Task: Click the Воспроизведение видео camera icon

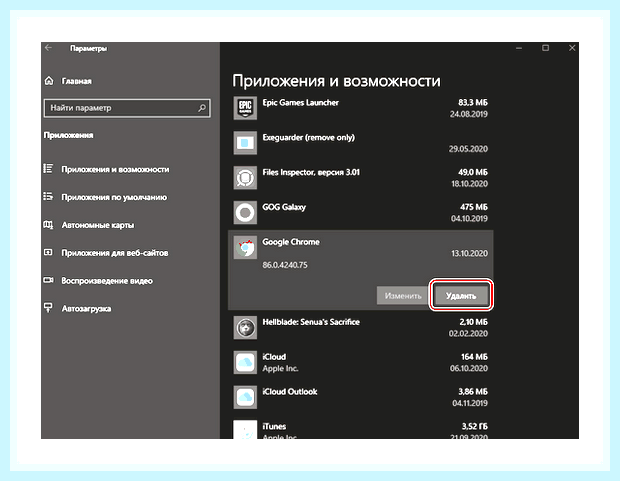Action: pos(48,280)
